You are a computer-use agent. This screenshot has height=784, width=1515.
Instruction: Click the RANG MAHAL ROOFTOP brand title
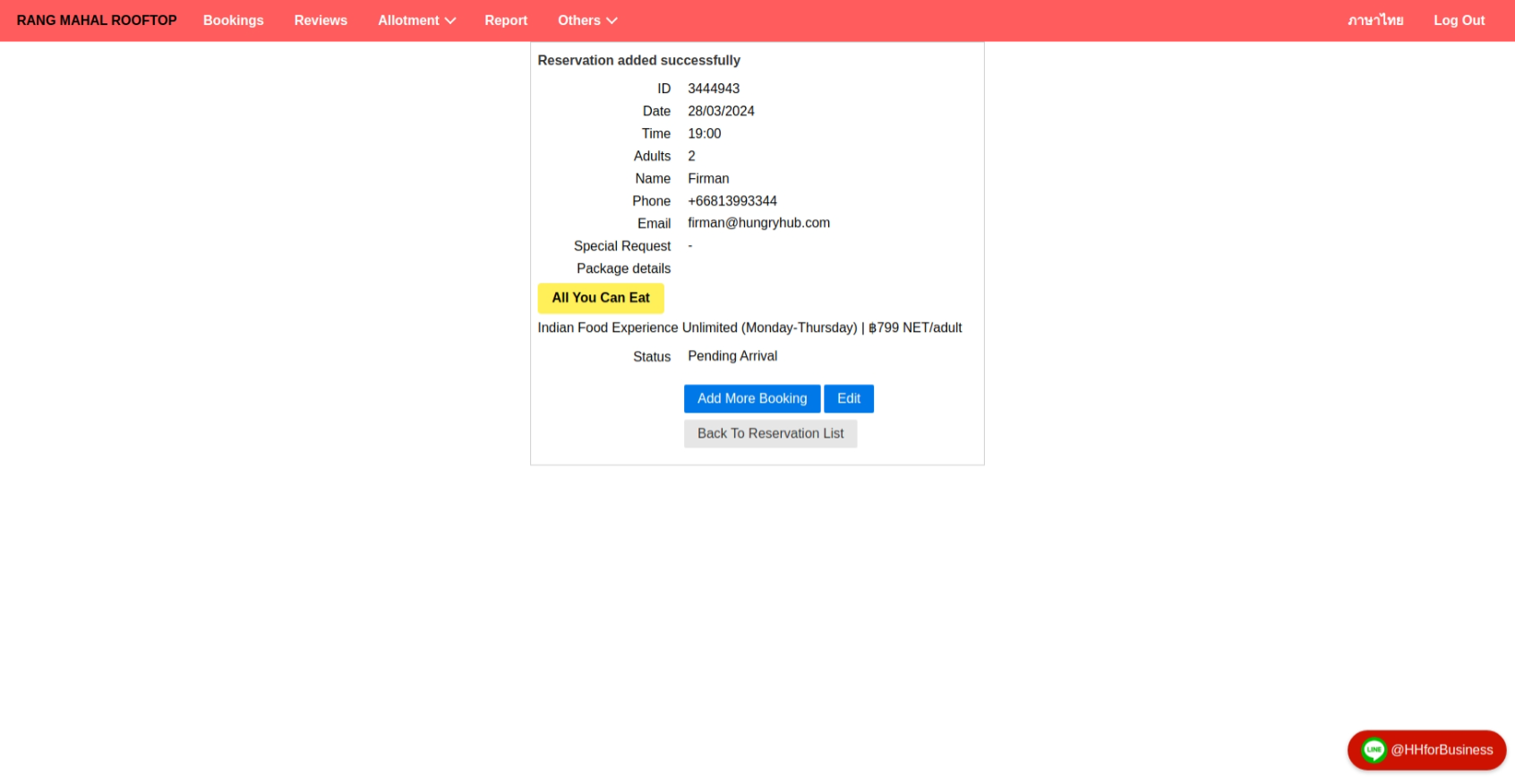point(97,21)
